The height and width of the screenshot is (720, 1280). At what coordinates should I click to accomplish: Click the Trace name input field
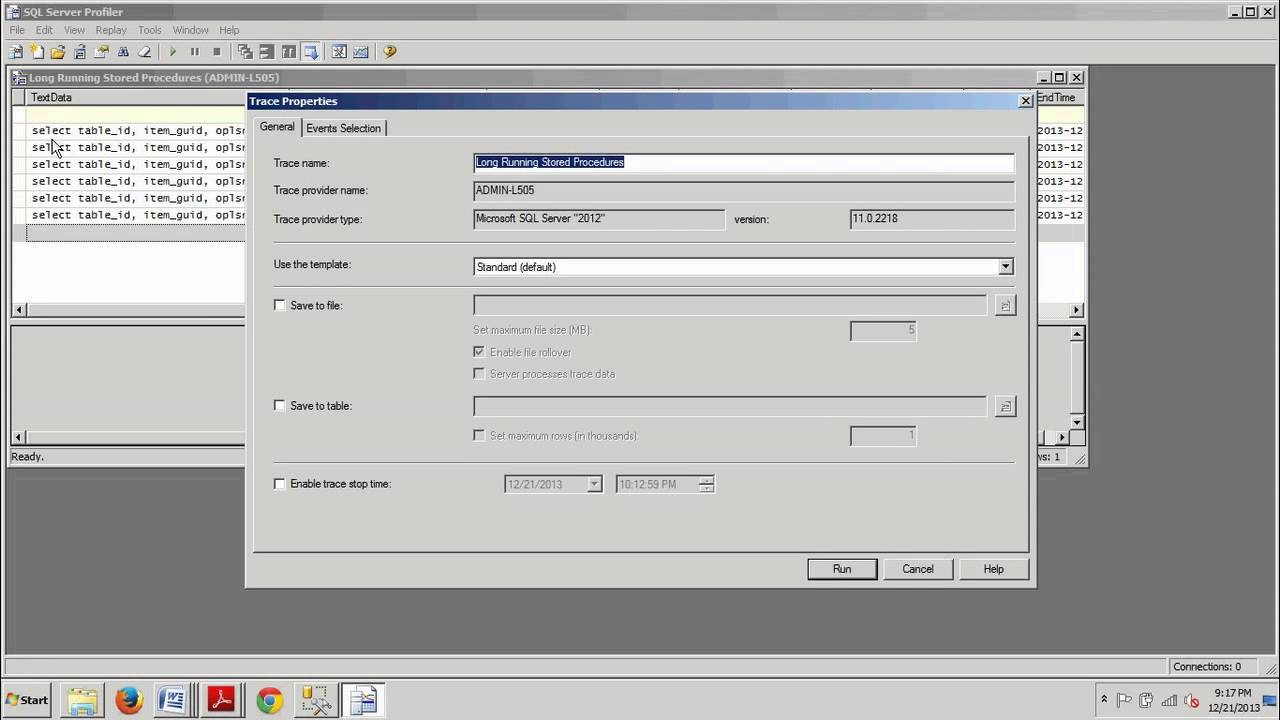(744, 162)
